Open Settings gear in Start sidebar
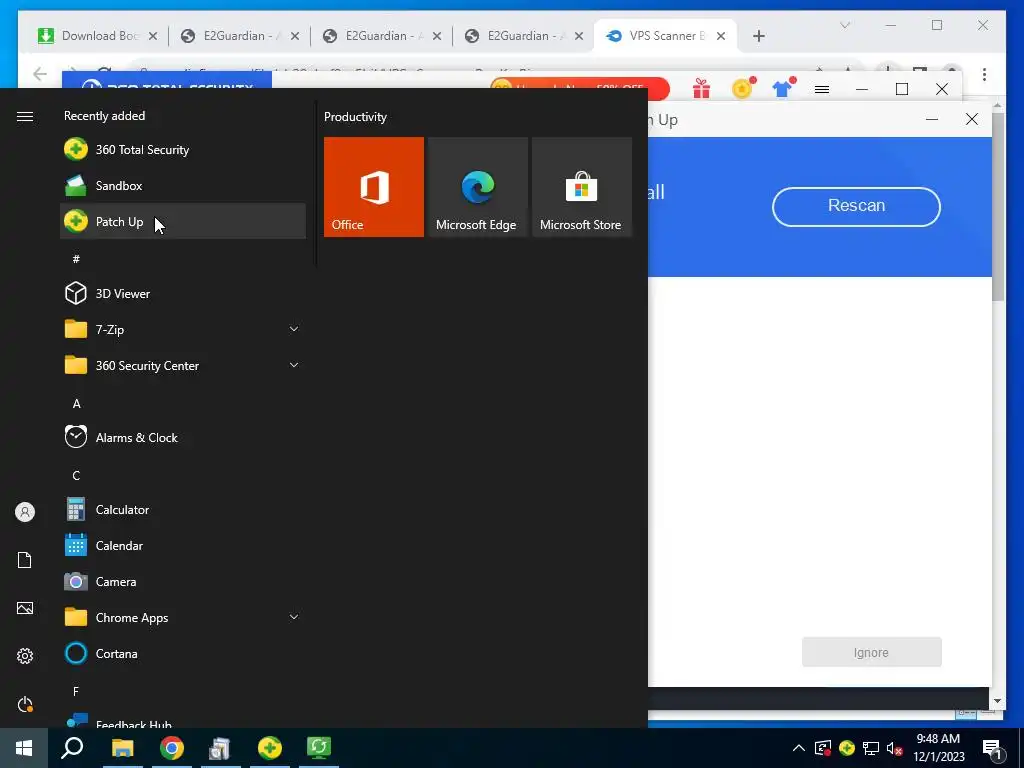The image size is (1024, 768). click(25, 656)
